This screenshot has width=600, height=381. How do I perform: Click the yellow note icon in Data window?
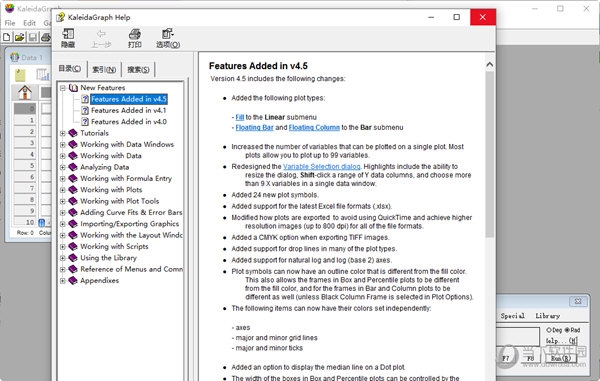click(20, 75)
